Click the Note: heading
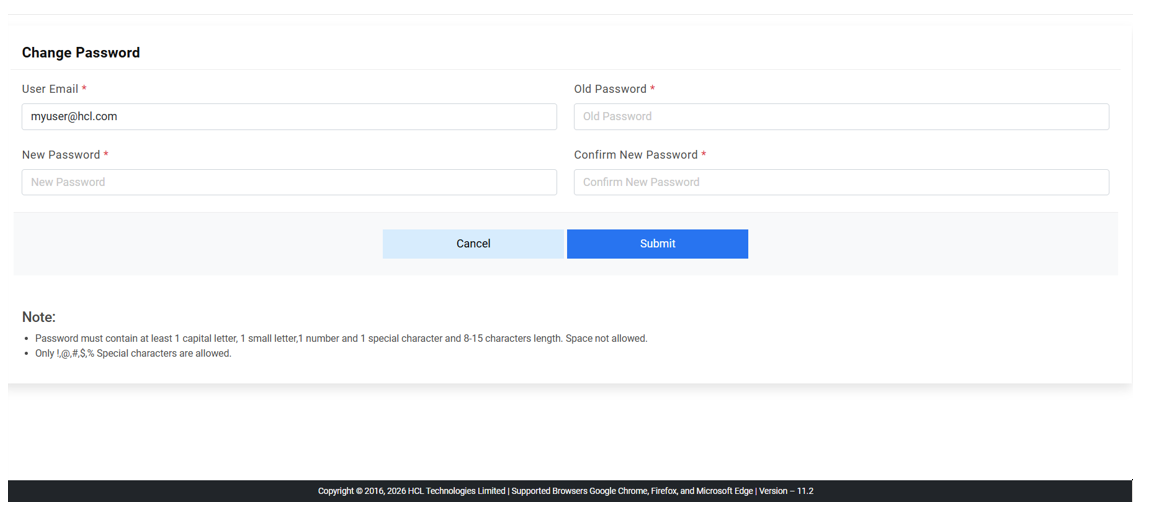This screenshot has height=522, width=1150. [39, 317]
